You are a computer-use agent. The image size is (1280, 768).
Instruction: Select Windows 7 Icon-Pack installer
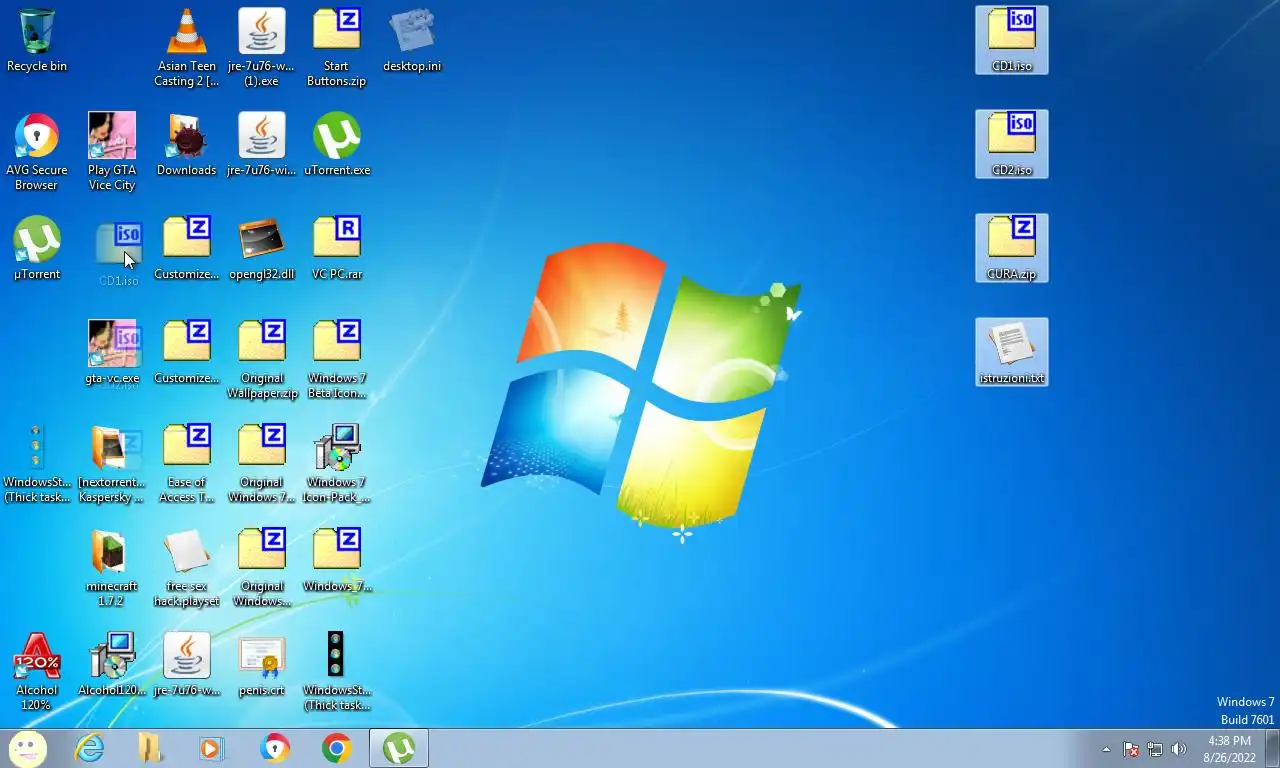click(337, 463)
